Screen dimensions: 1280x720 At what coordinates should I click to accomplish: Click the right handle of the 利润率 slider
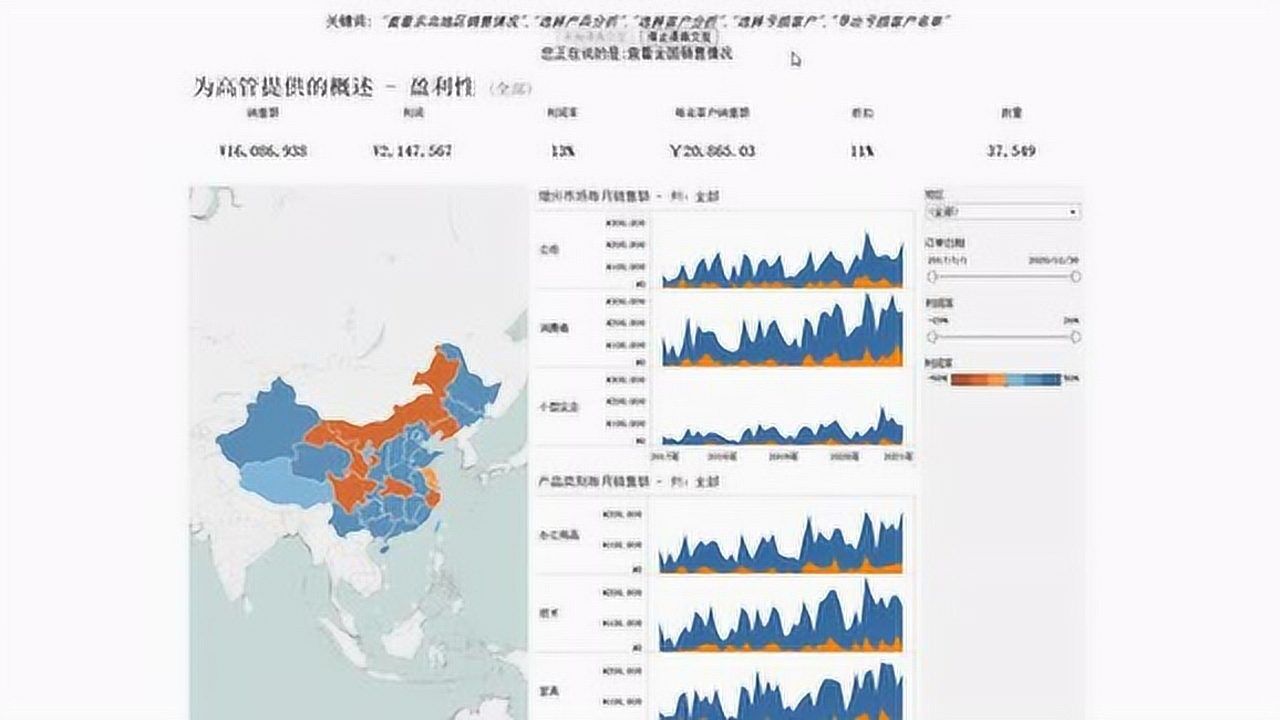coord(1075,337)
